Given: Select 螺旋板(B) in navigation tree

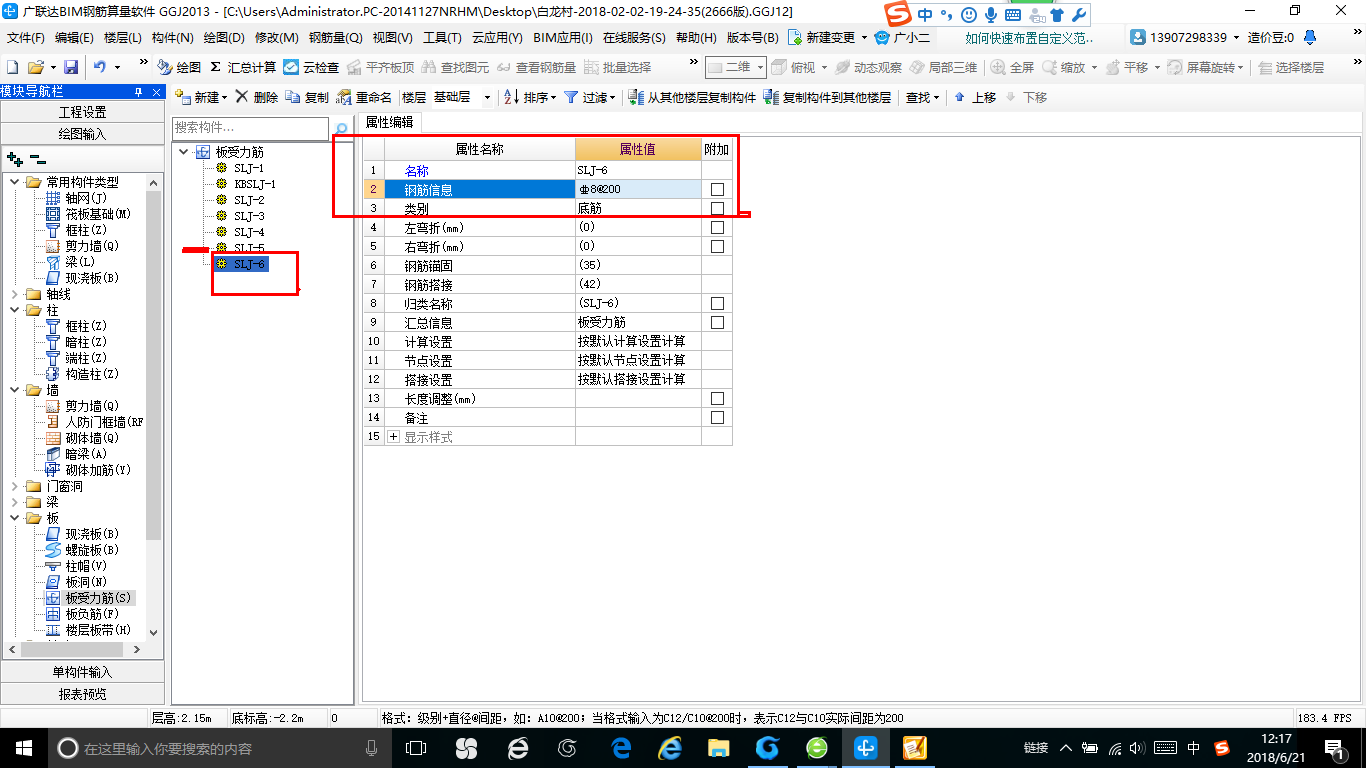Looking at the screenshot, I should [x=82, y=550].
